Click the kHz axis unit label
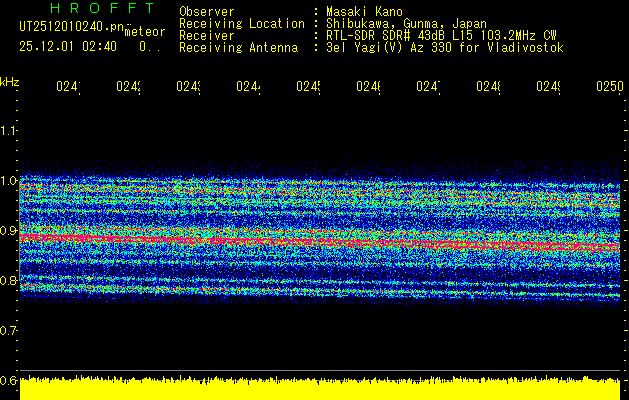629x400 pixels. (9, 80)
